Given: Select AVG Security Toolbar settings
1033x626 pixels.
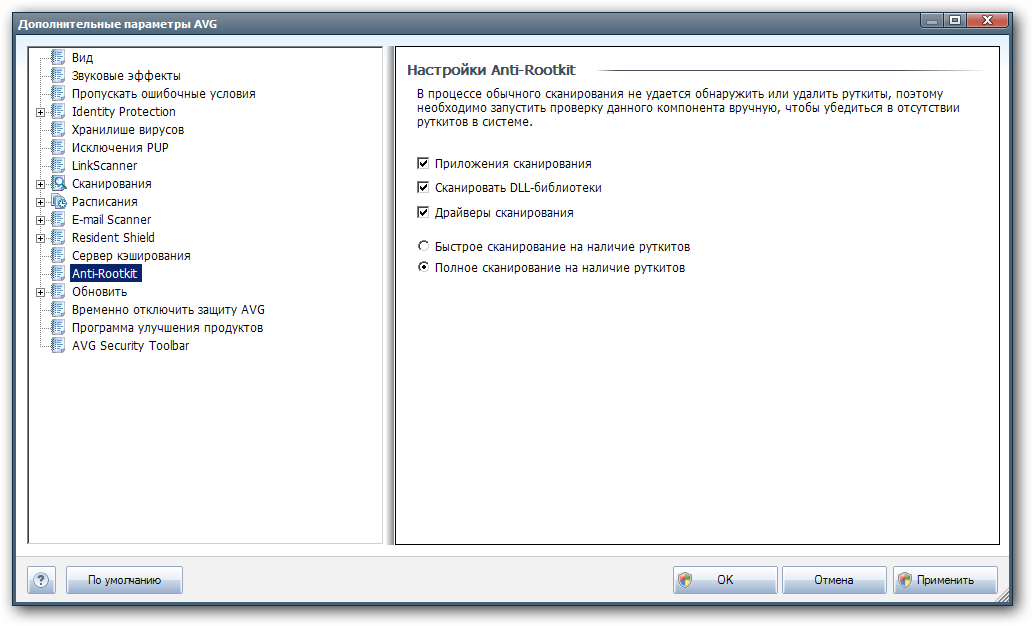Looking at the screenshot, I should 130,345.
